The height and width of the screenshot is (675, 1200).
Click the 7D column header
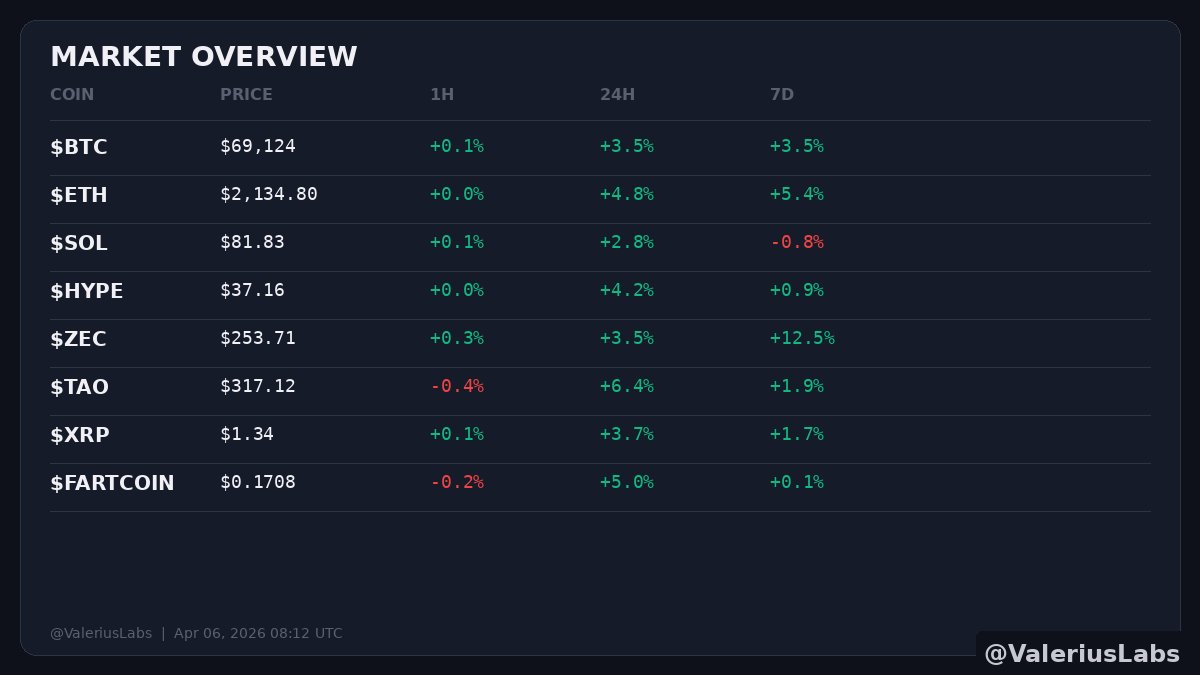click(x=782, y=95)
